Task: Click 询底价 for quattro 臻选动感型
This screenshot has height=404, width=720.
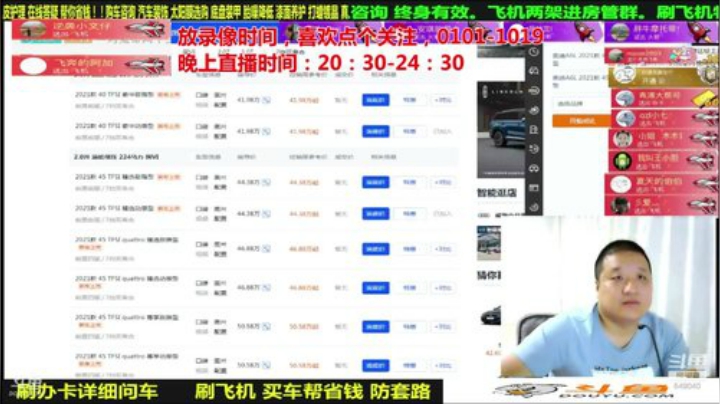Action: [x=376, y=288]
